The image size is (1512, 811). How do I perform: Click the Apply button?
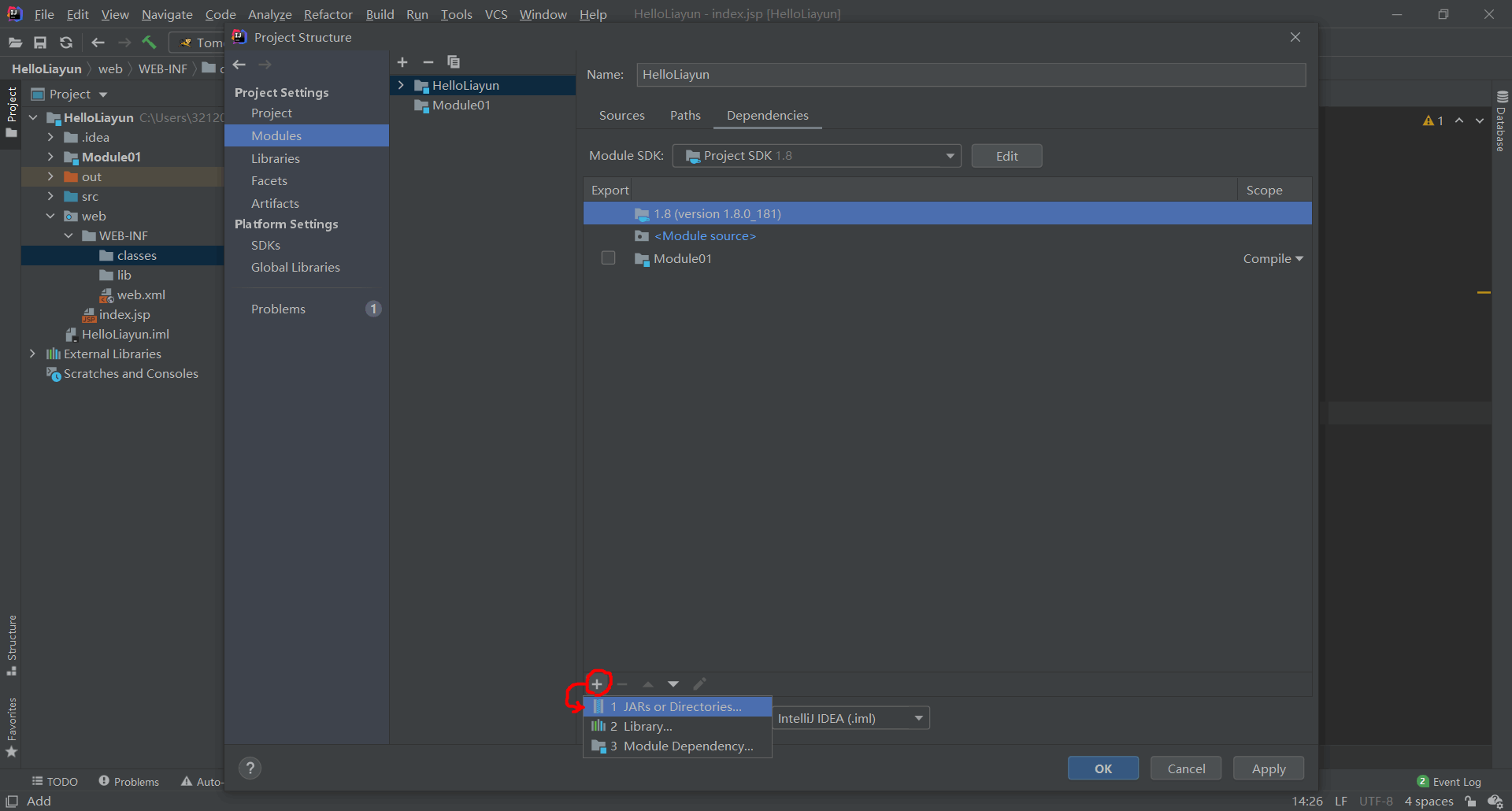tap(1269, 768)
